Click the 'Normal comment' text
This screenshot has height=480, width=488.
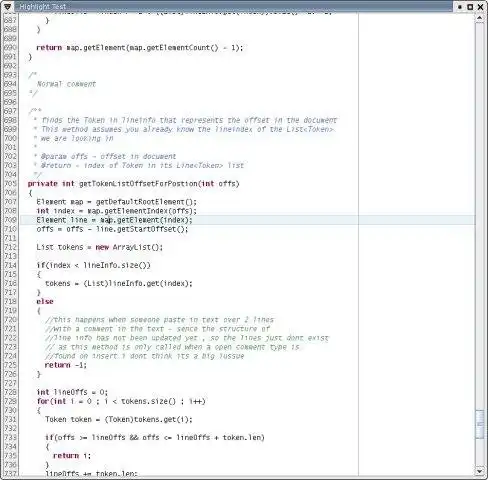pyautogui.click(x=66, y=84)
